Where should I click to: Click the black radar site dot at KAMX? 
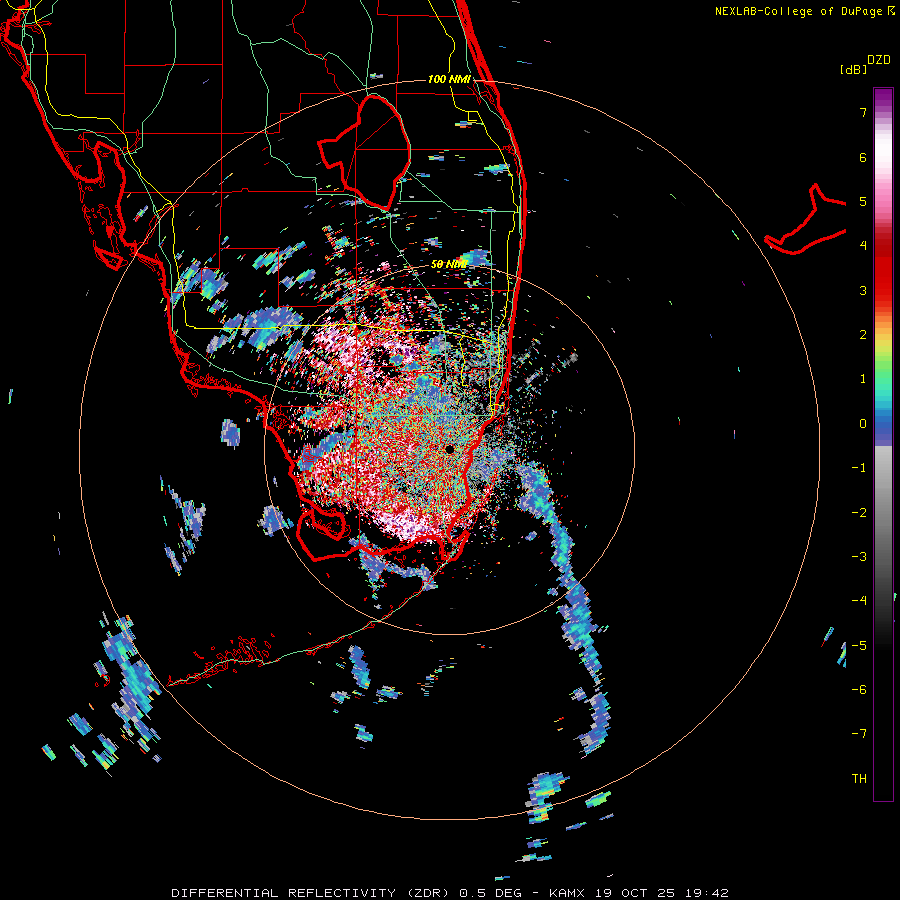(x=449, y=449)
